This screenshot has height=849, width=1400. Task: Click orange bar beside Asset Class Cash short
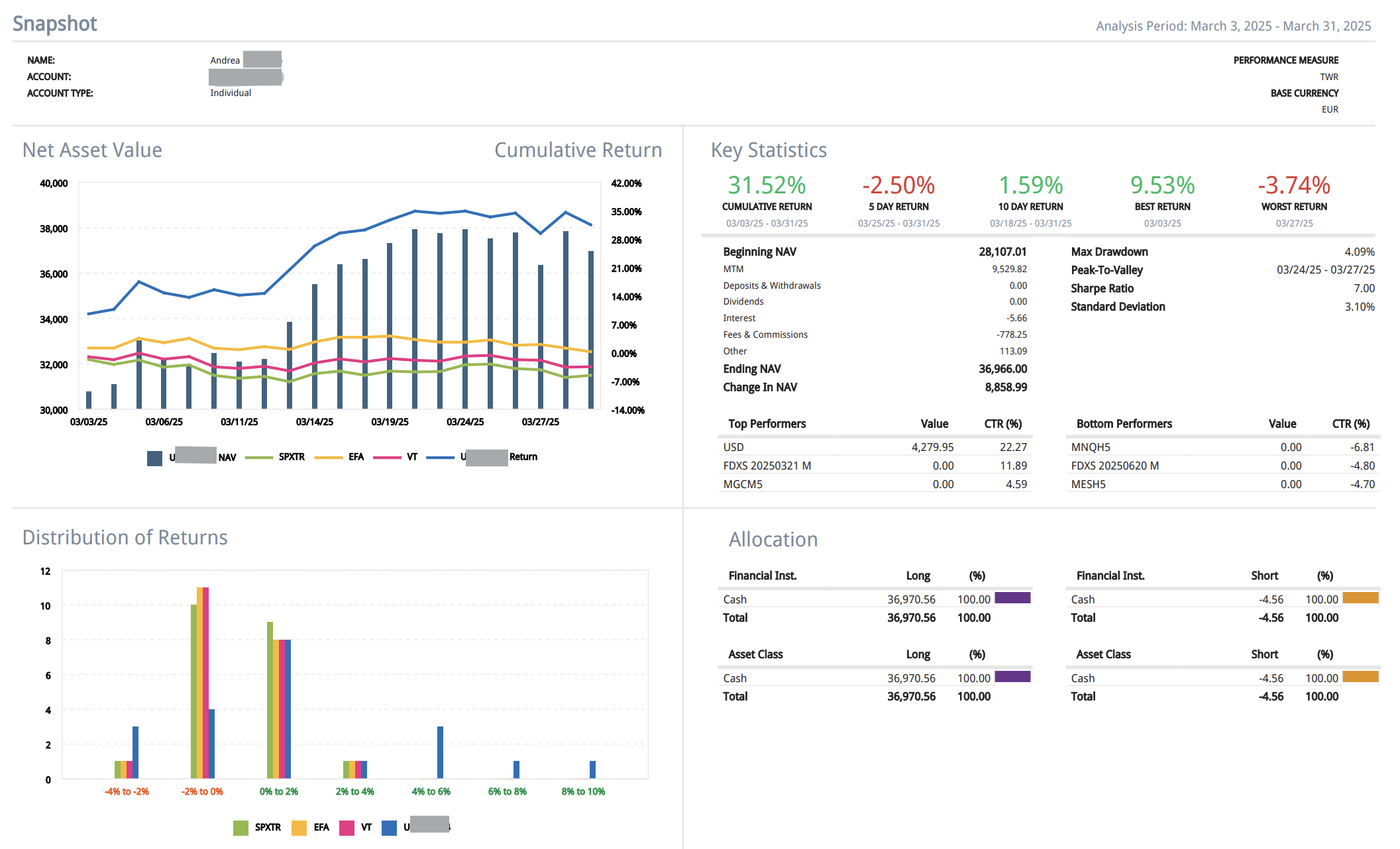(x=1360, y=677)
